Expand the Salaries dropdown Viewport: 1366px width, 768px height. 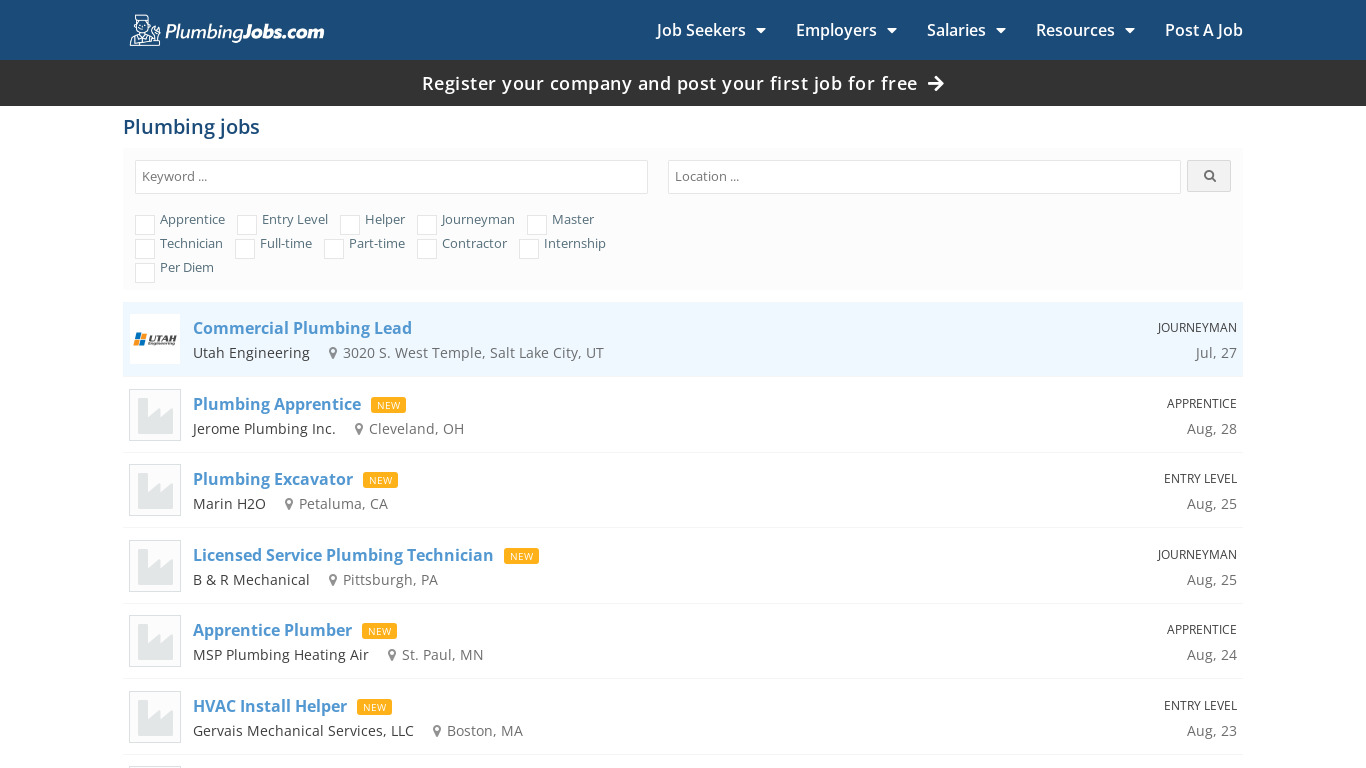click(966, 30)
